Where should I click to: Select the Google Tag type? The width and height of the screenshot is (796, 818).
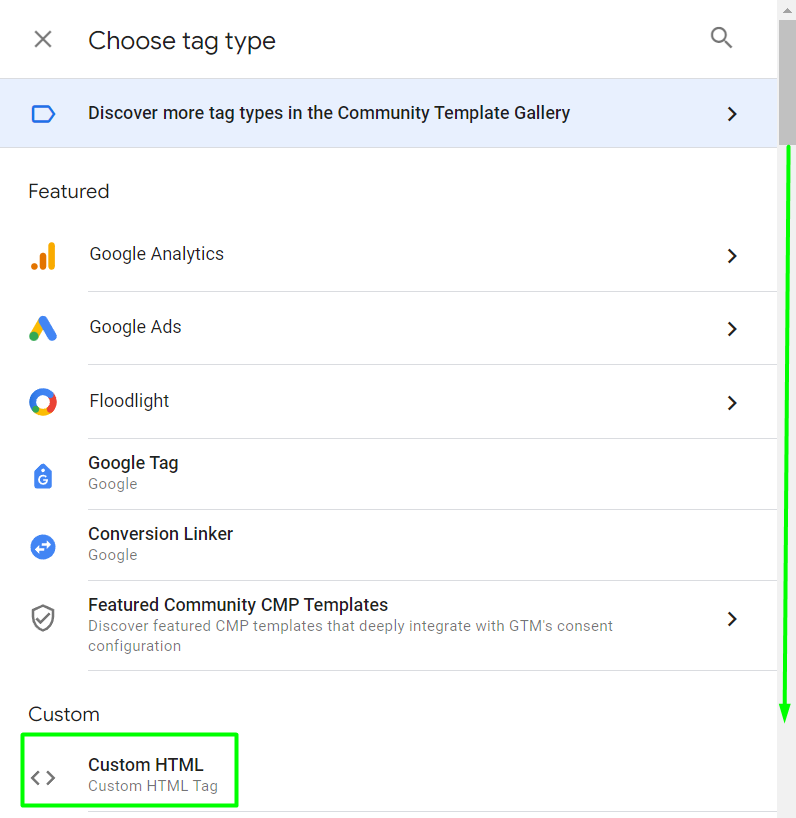133,464
